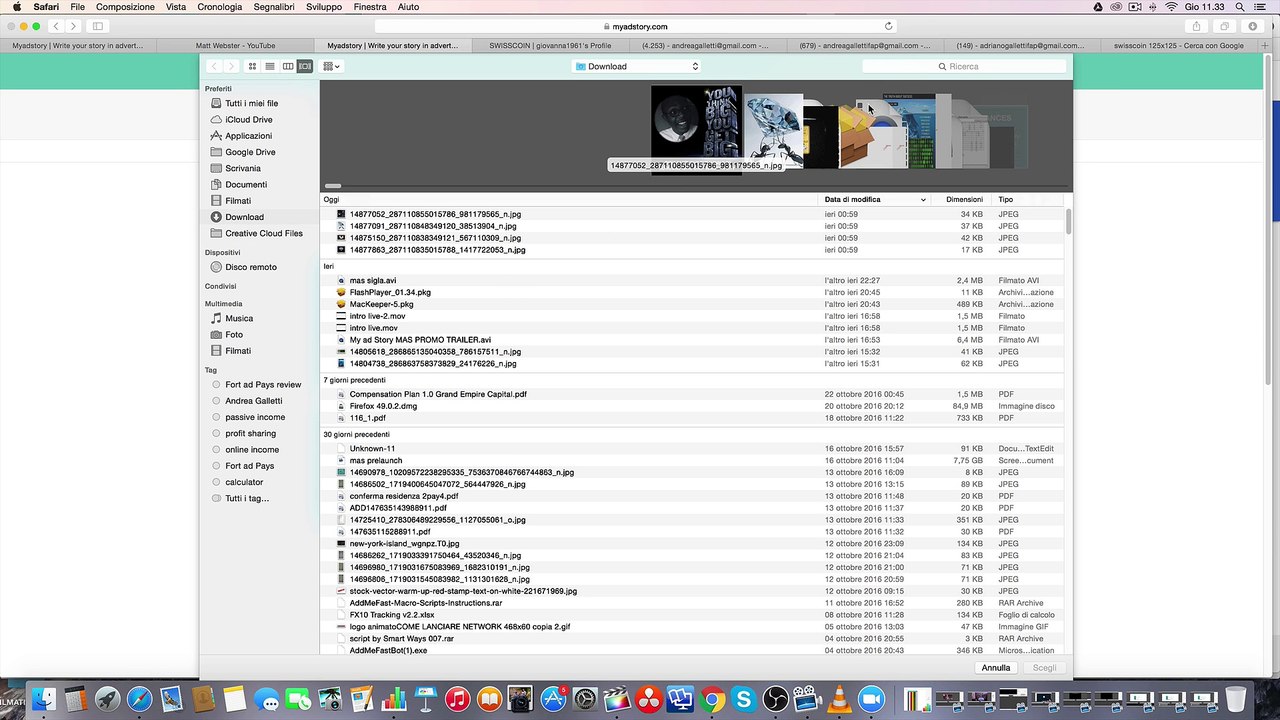Screen dimensions: 1280x720
Task: Open Google Chrome from the Dock
Action: click(712, 699)
